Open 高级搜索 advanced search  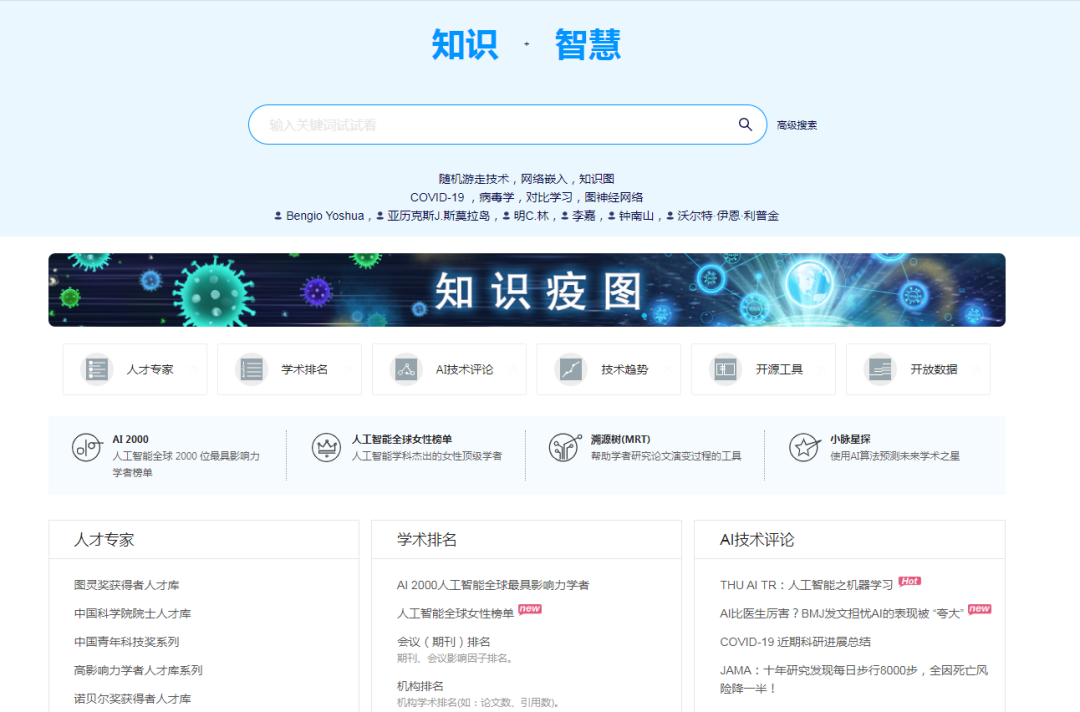pyautogui.click(x=797, y=125)
